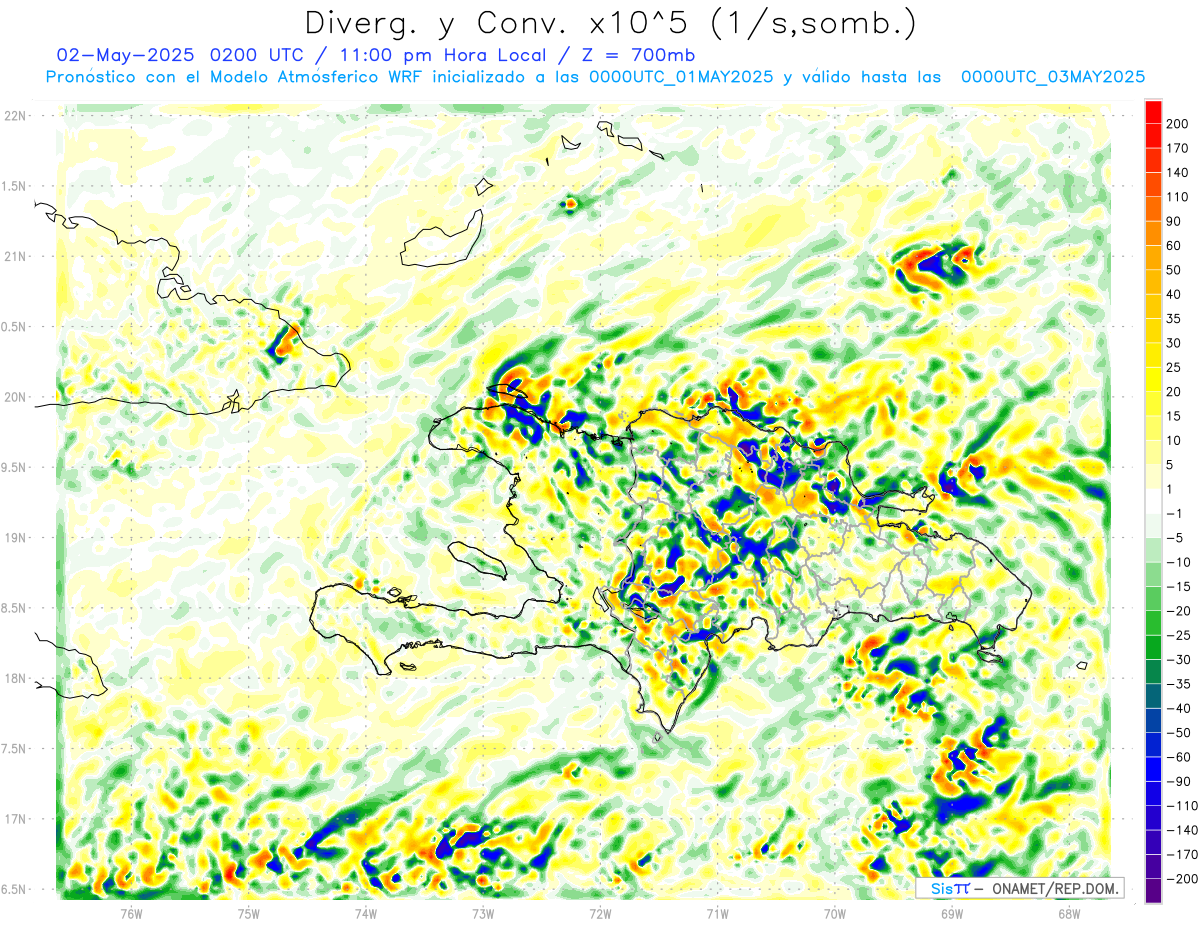Click the colorbar value '-5'
This screenshot has height=927, width=1200.
coord(1174,538)
